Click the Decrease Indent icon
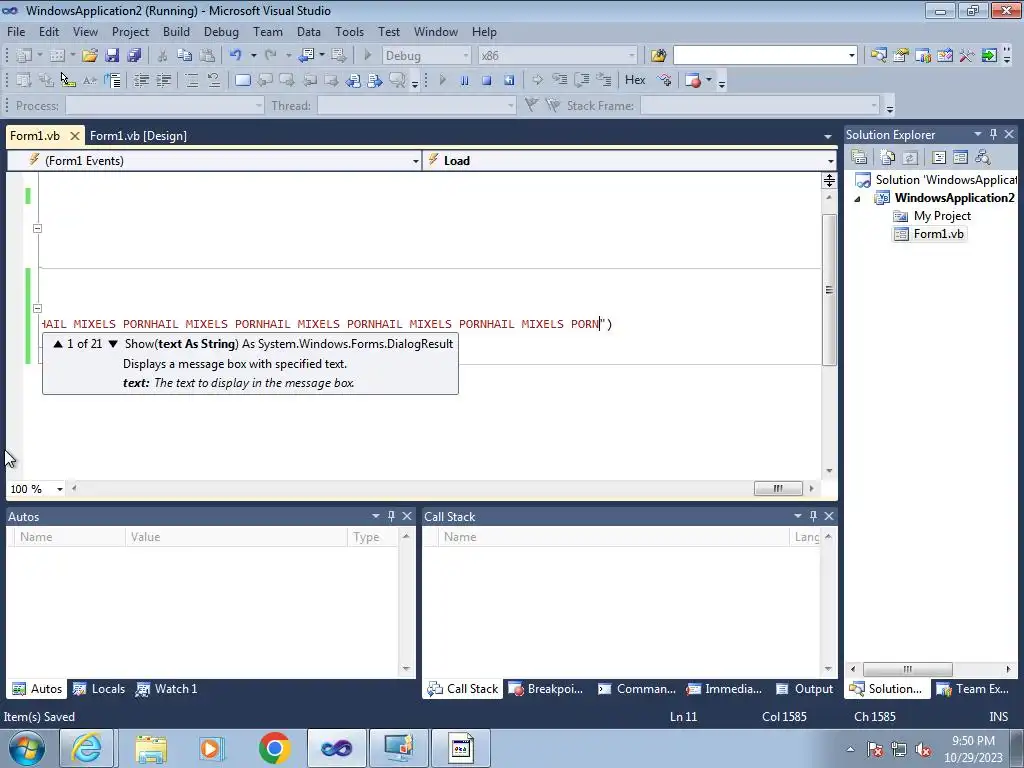The height and width of the screenshot is (768, 1024). (x=141, y=80)
